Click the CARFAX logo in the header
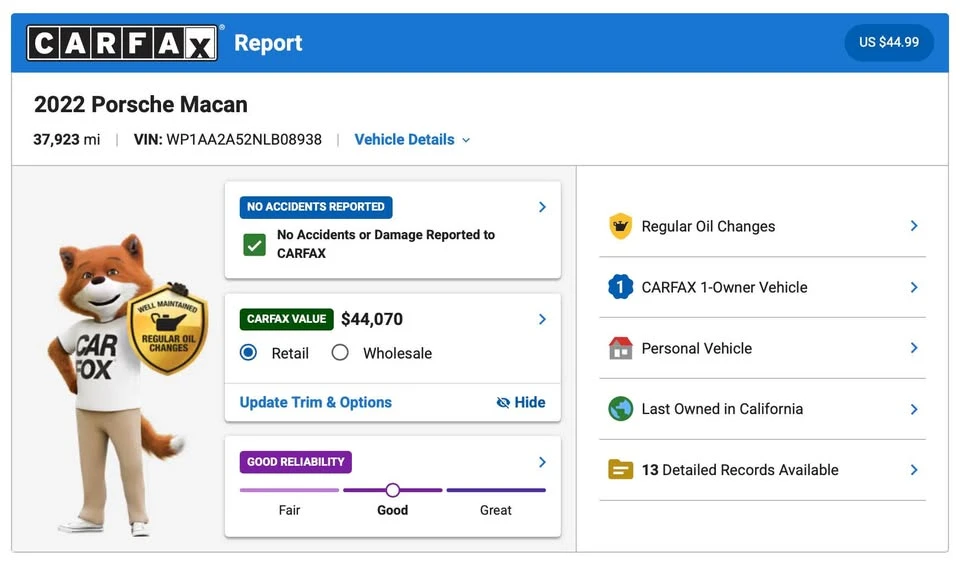Viewport: 960px width, 562px height. coord(122,43)
